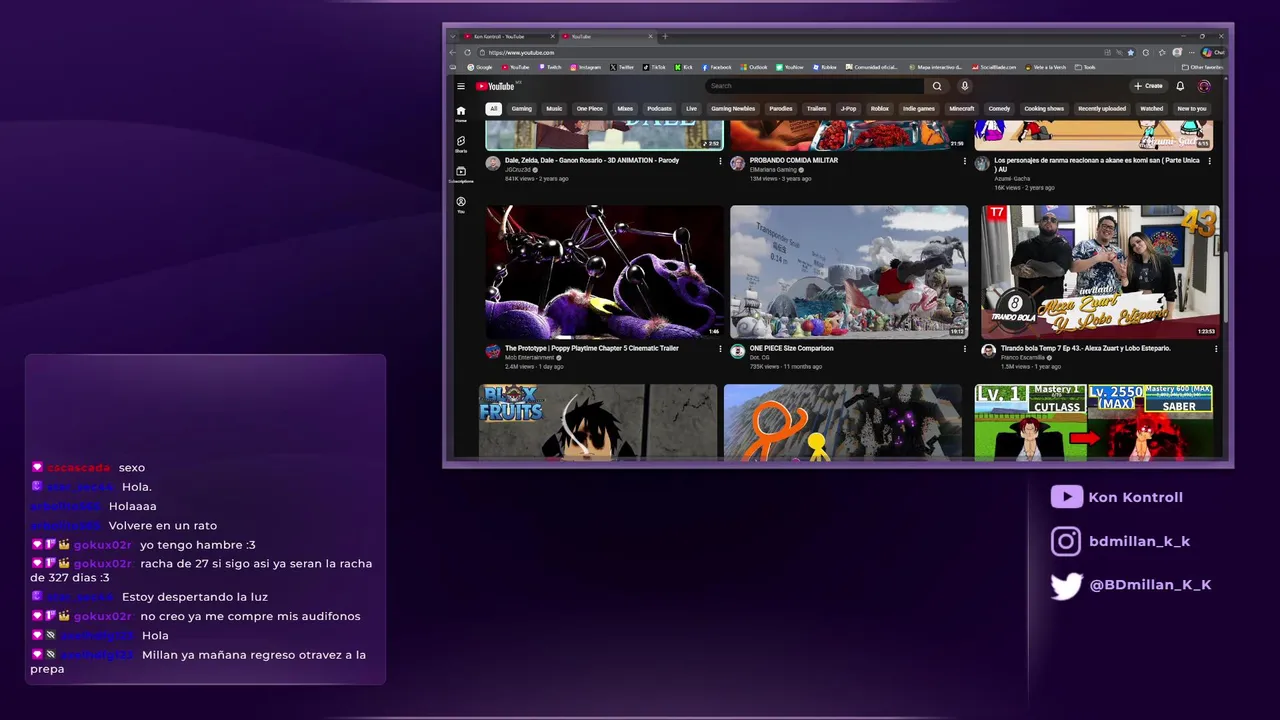Select the Podcasts filter chip
Image resolution: width=1280 pixels, height=720 pixels.
tap(659, 108)
